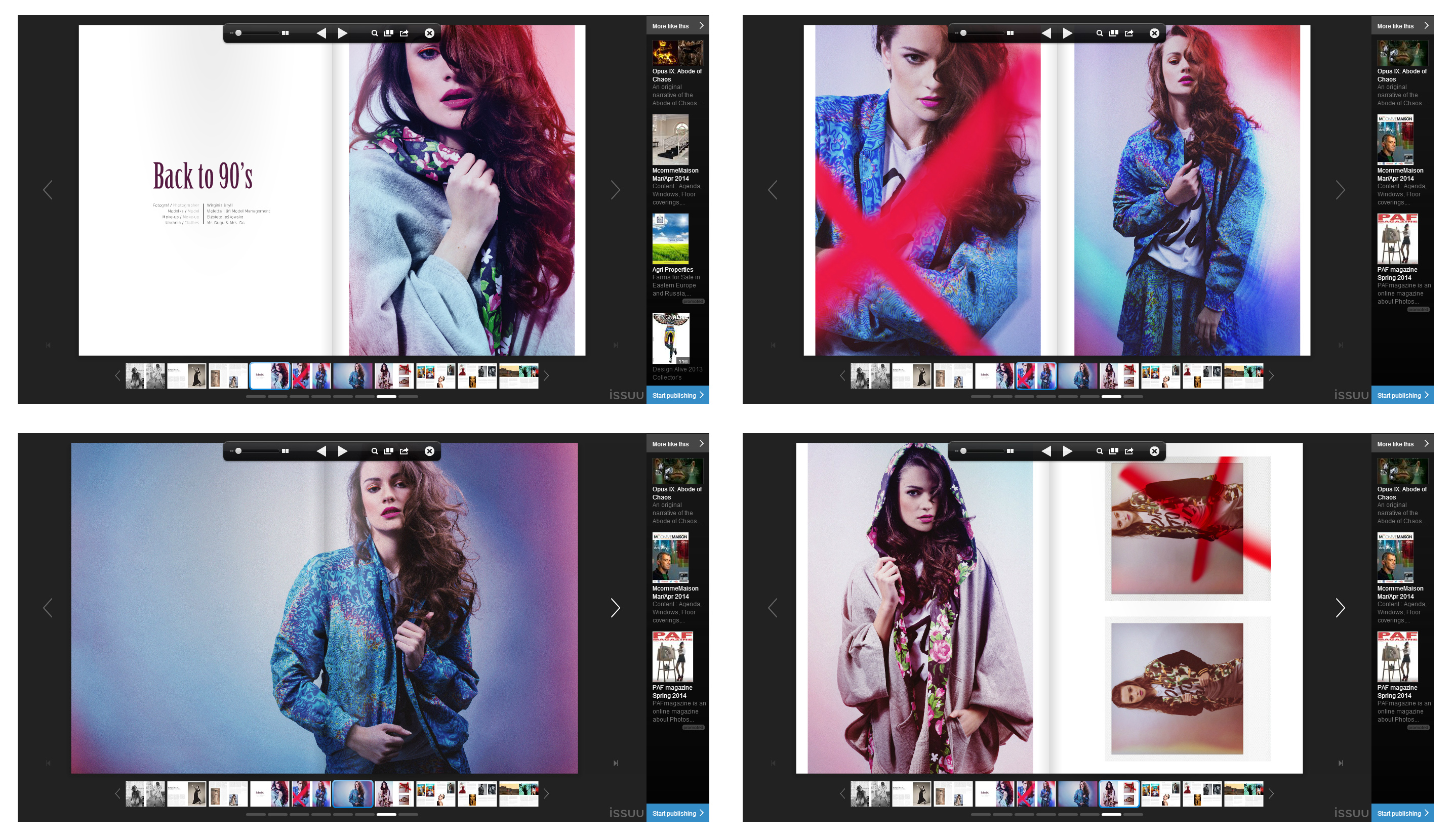This screenshot has height=840, width=1455.
Task: Click Start publishing in top-right viewer
Action: click(1402, 395)
